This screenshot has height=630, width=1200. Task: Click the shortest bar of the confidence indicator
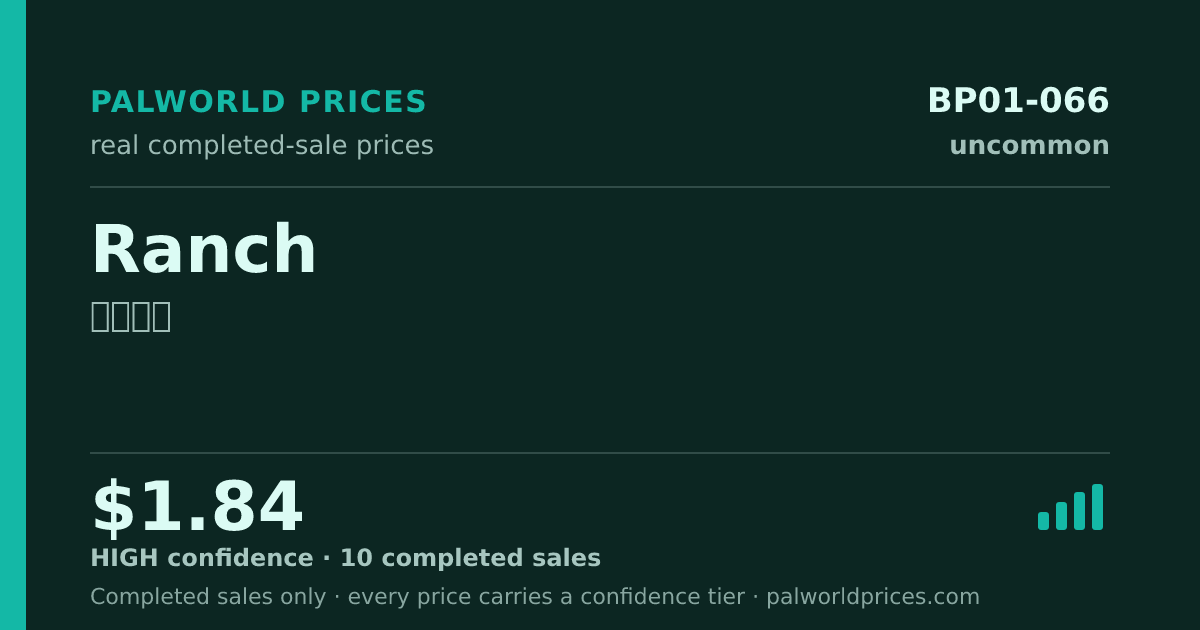pyautogui.click(x=1043, y=521)
